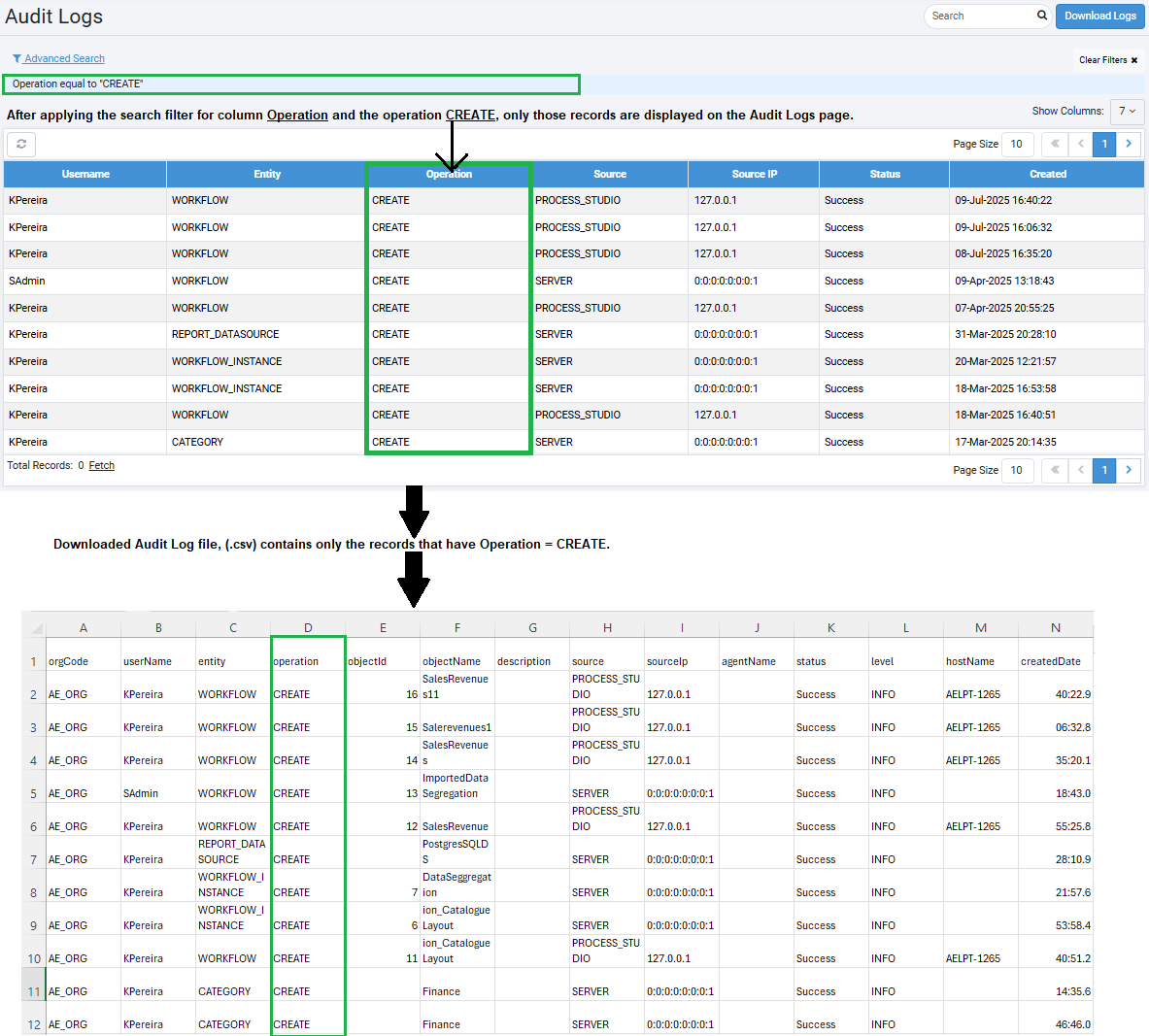Click the last-page arrow in top pagination
The height and width of the screenshot is (1036, 1149).
click(1129, 144)
